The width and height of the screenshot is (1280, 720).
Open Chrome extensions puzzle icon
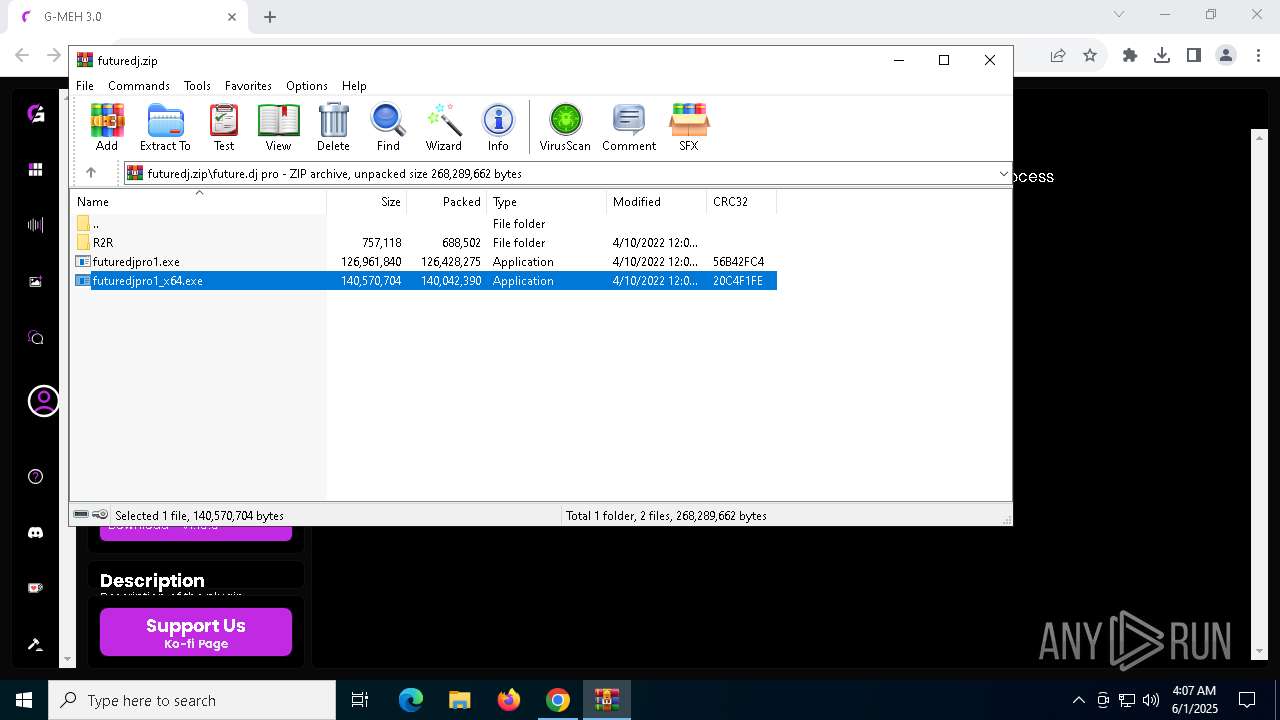click(x=1130, y=56)
